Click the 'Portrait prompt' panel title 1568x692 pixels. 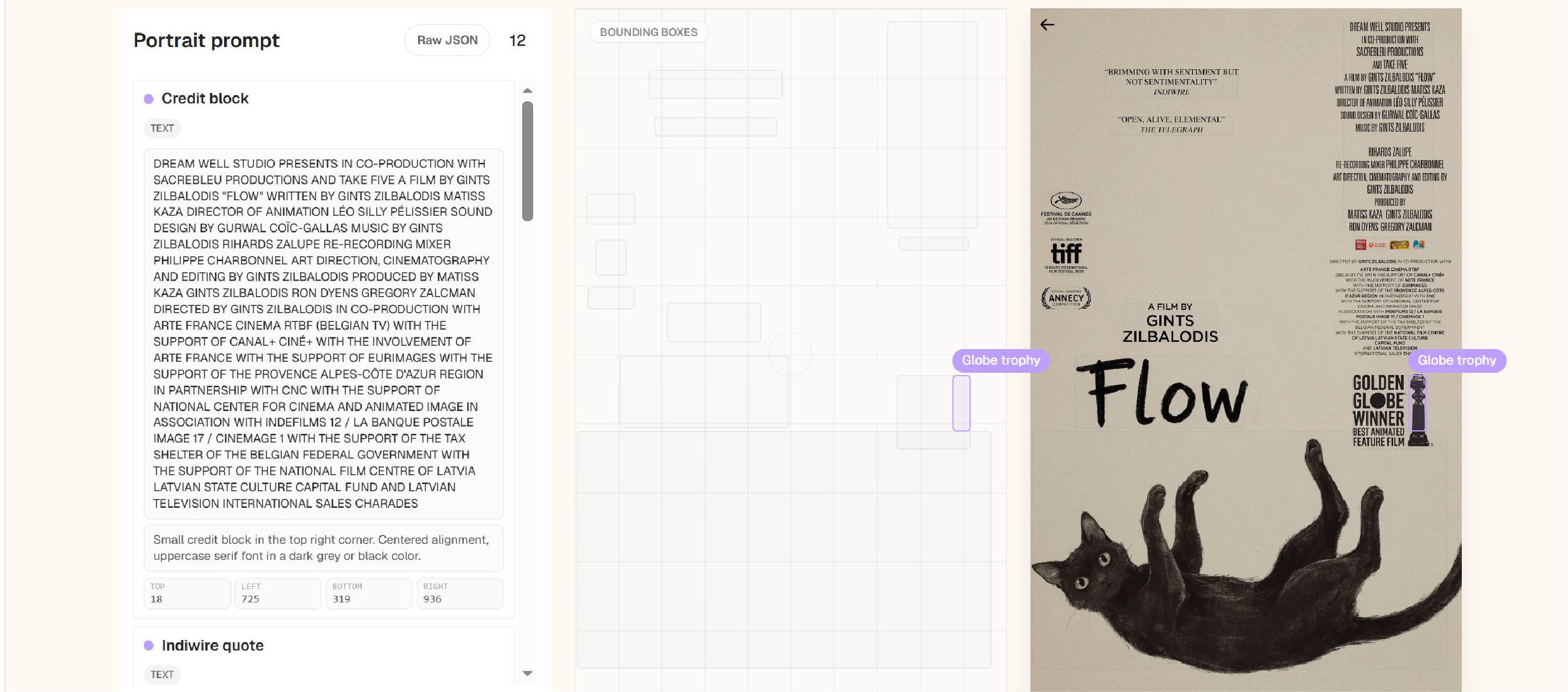tap(206, 40)
